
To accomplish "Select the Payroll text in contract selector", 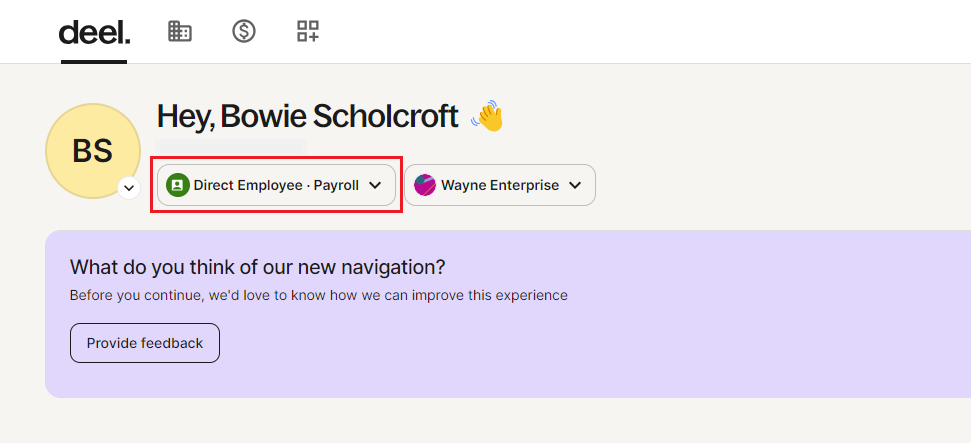I will (x=336, y=185).
